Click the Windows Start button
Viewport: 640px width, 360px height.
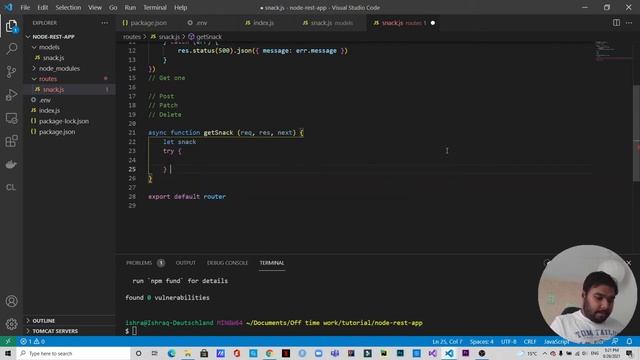pyautogui.click(x=8, y=353)
